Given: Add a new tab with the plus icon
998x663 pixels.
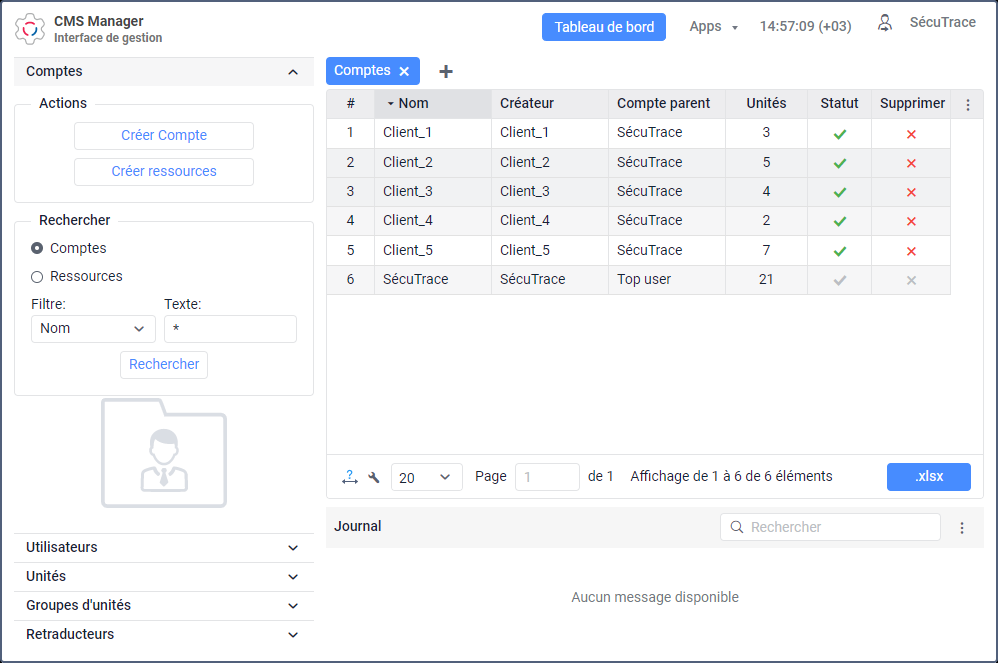Looking at the screenshot, I should pyautogui.click(x=446, y=71).
